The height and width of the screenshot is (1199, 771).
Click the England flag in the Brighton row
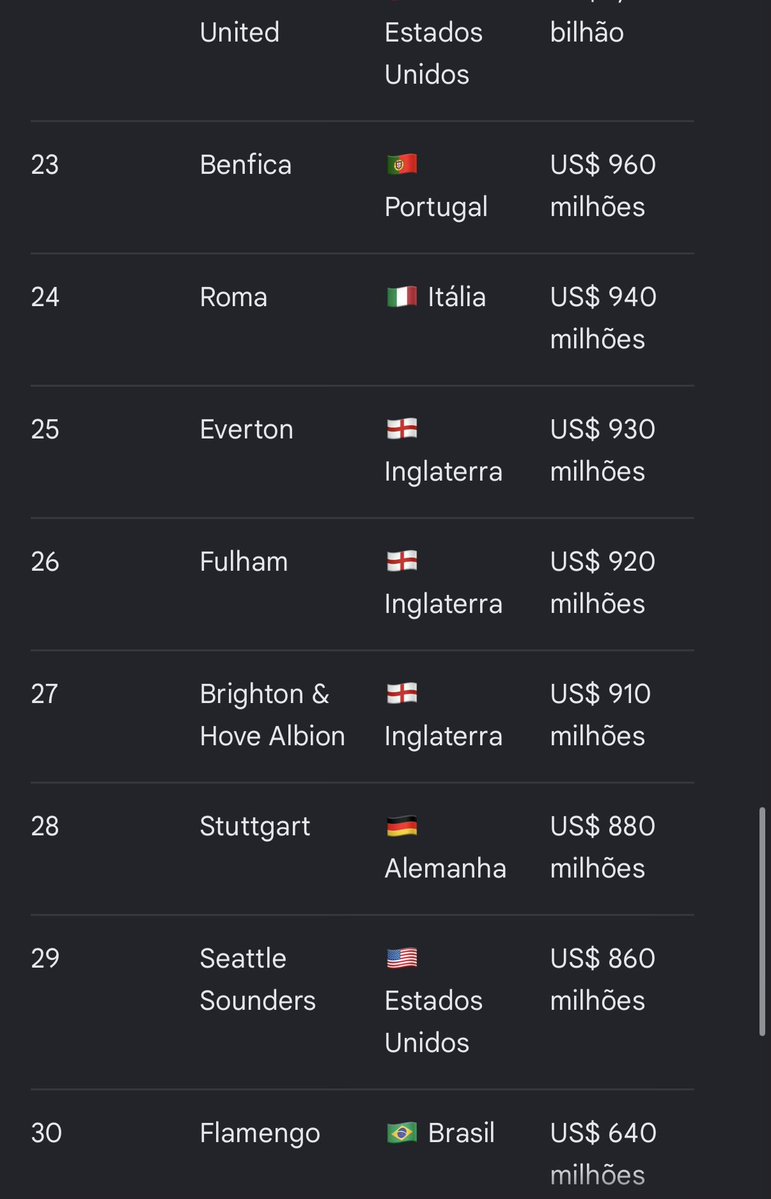pyautogui.click(x=402, y=694)
